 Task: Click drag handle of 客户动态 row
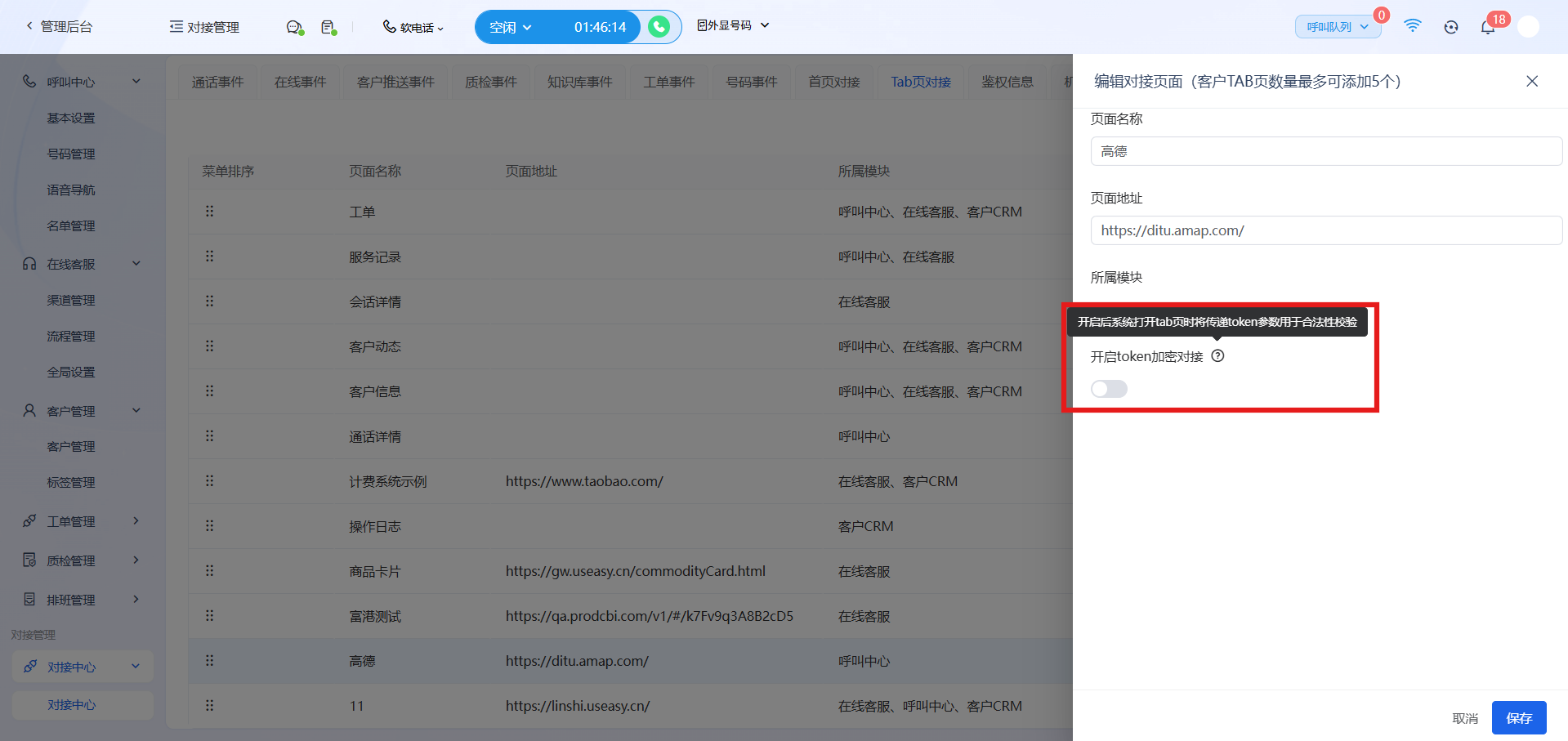click(x=210, y=346)
